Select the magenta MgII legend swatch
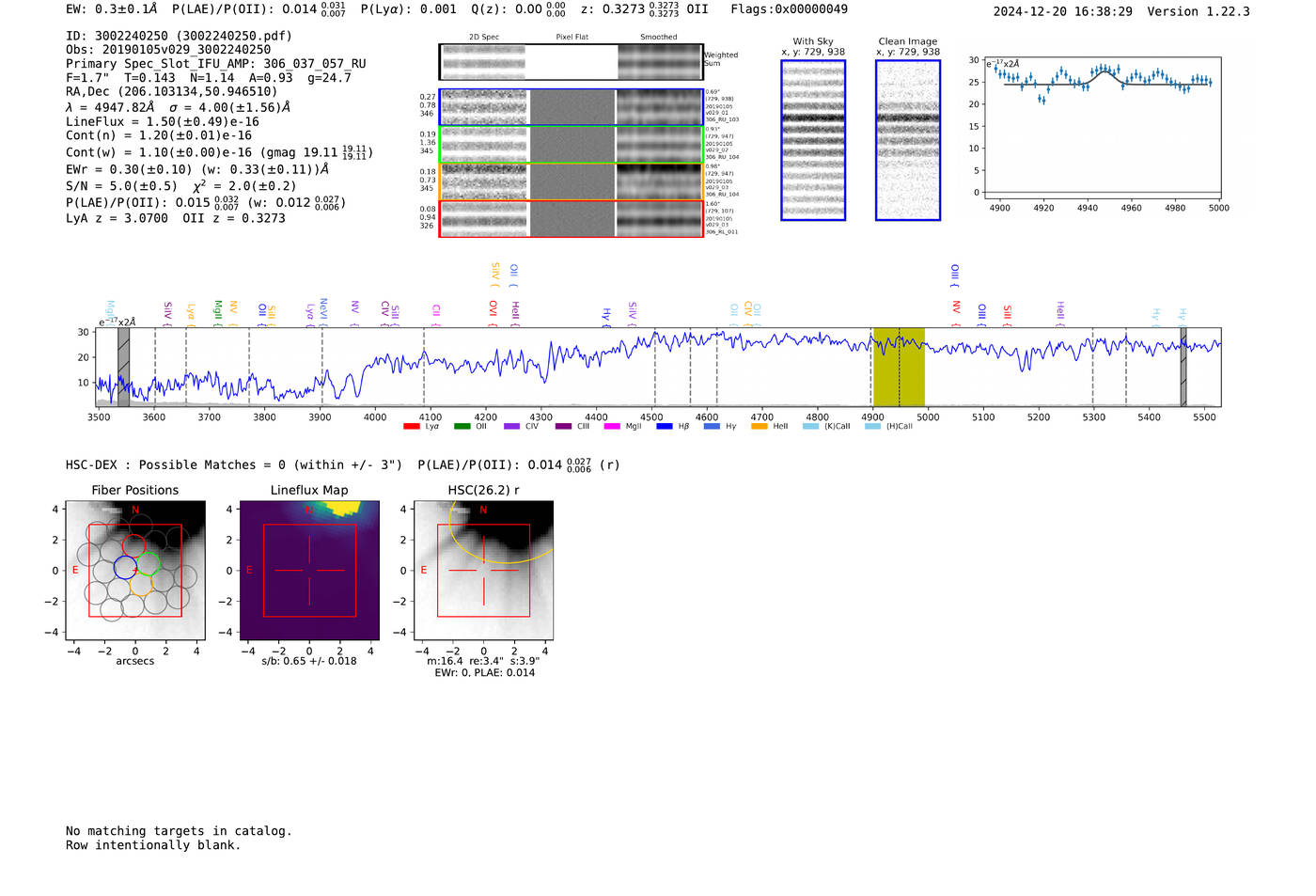The height and width of the screenshot is (896, 1316). point(612,427)
